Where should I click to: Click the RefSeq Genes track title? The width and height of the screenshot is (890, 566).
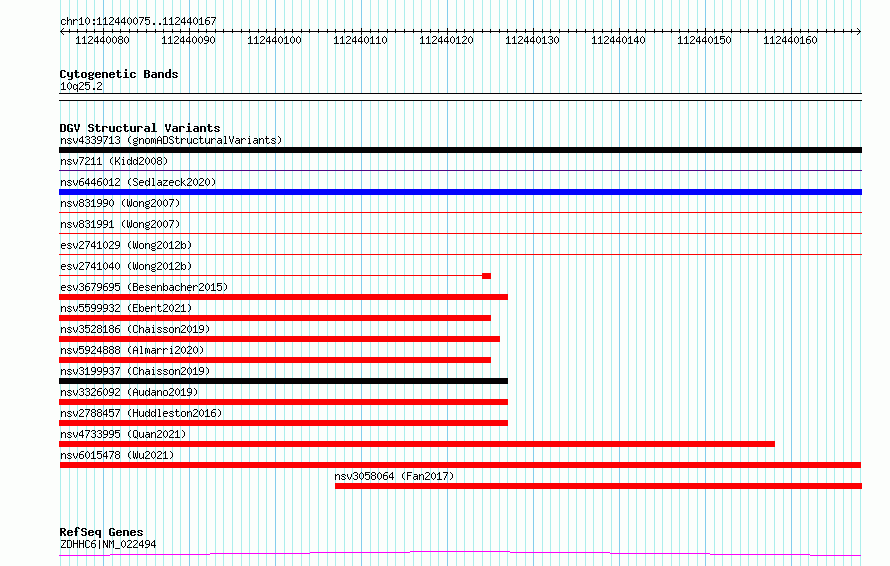point(101,533)
